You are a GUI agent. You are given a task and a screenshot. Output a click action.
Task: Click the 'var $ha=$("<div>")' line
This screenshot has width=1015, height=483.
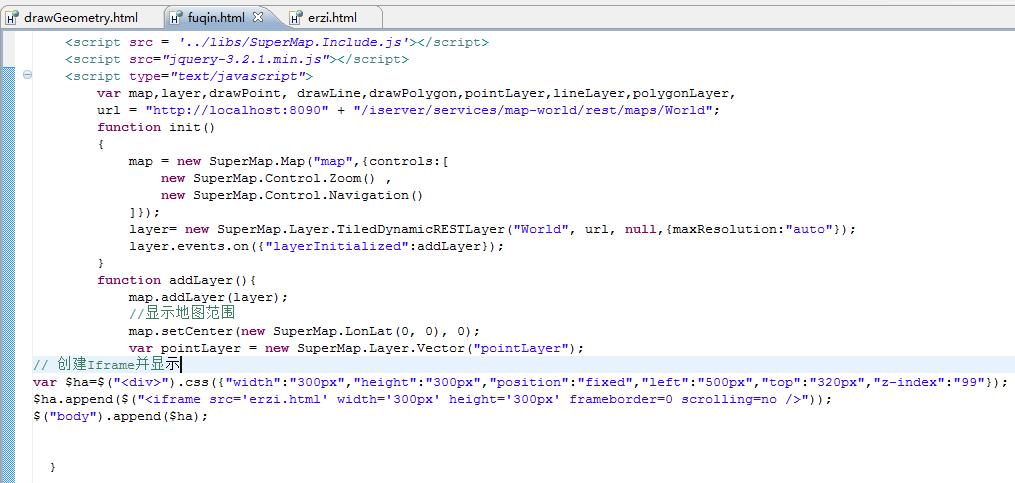520,383
